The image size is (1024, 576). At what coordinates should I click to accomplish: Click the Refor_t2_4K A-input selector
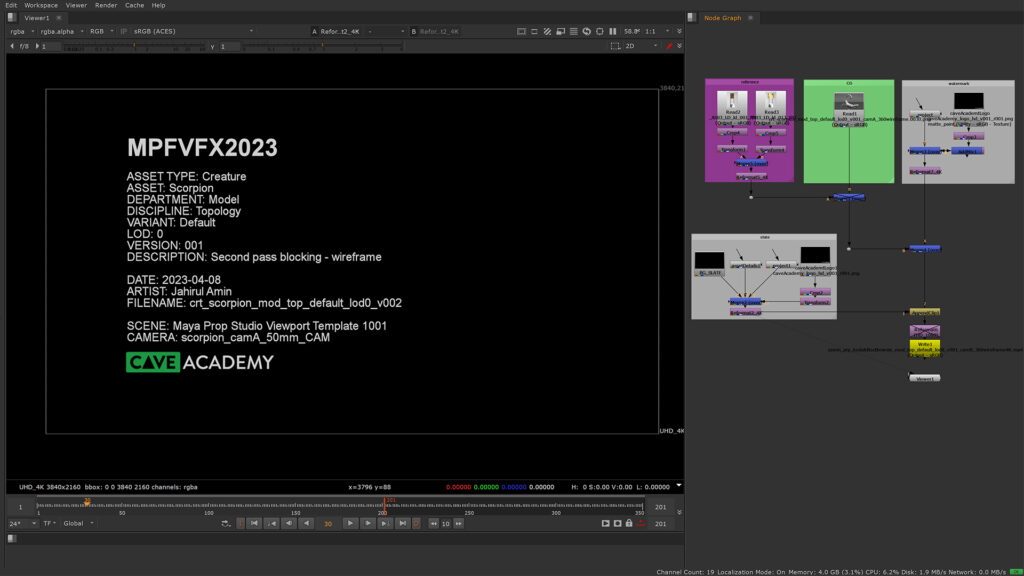click(345, 31)
